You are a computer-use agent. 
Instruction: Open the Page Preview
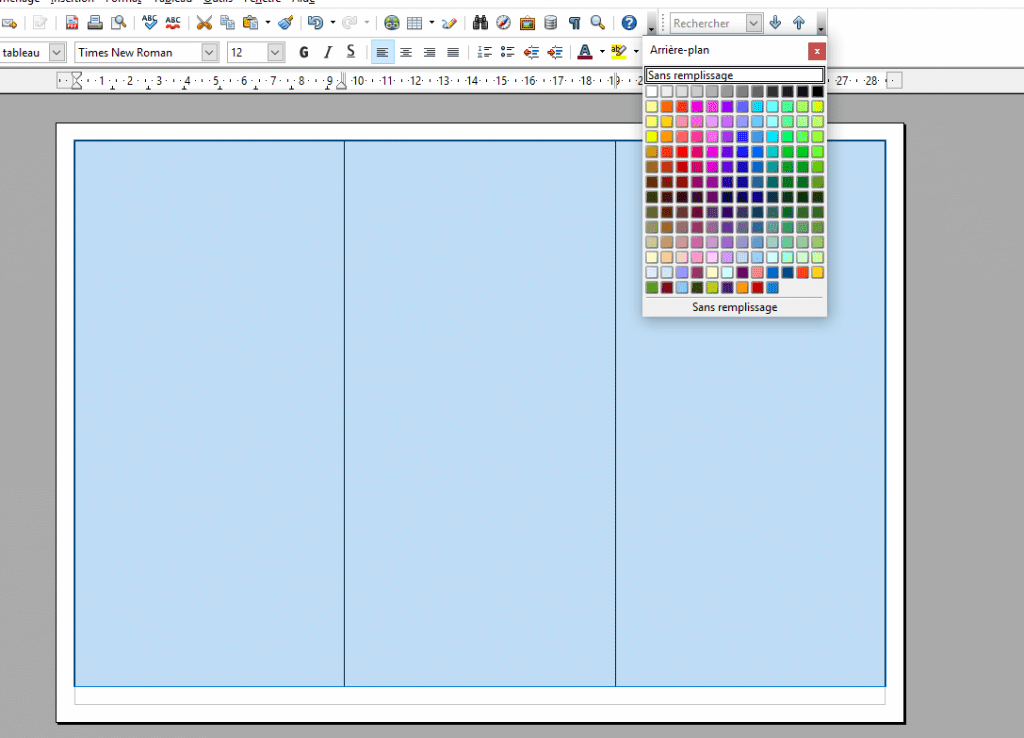(x=118, y=24)
